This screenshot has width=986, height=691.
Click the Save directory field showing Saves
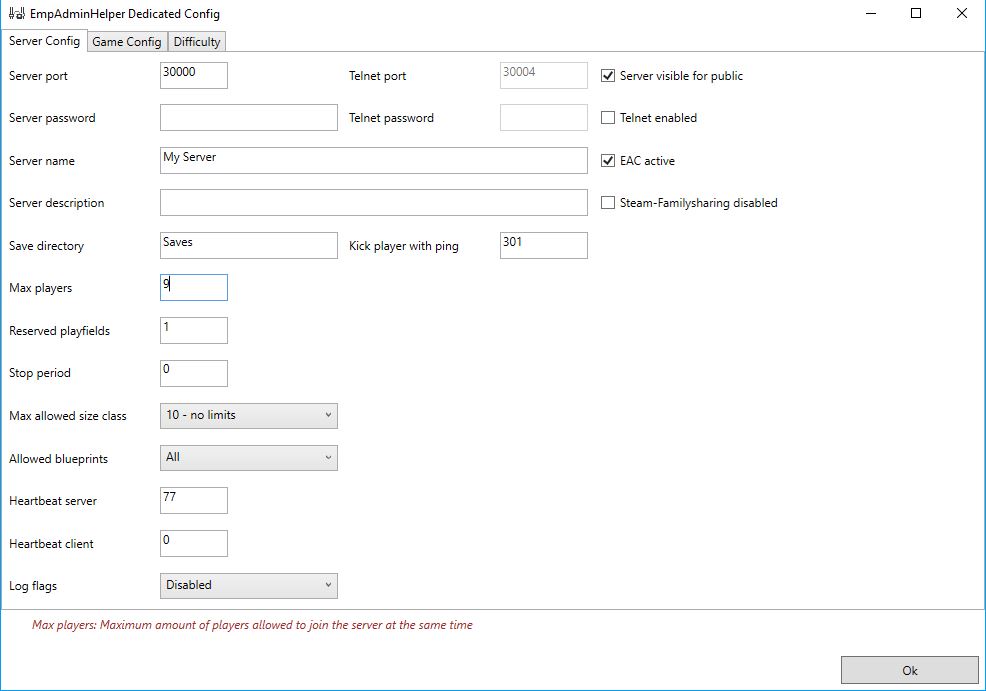[x=248, y=245]
